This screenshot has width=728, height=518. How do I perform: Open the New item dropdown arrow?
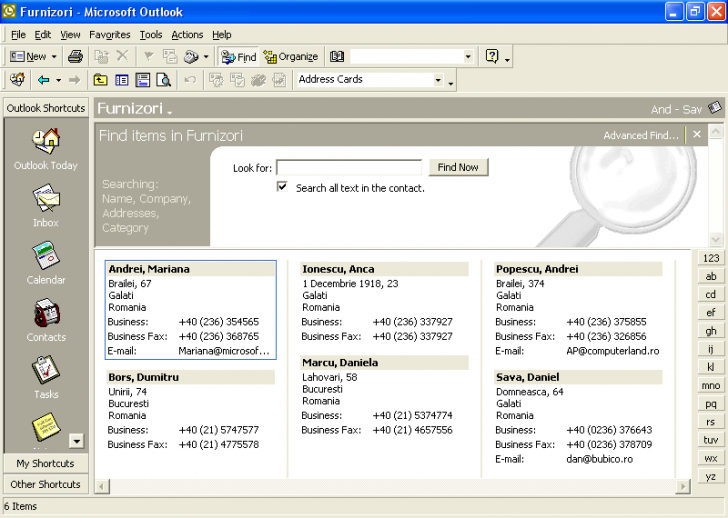[54, 57]
